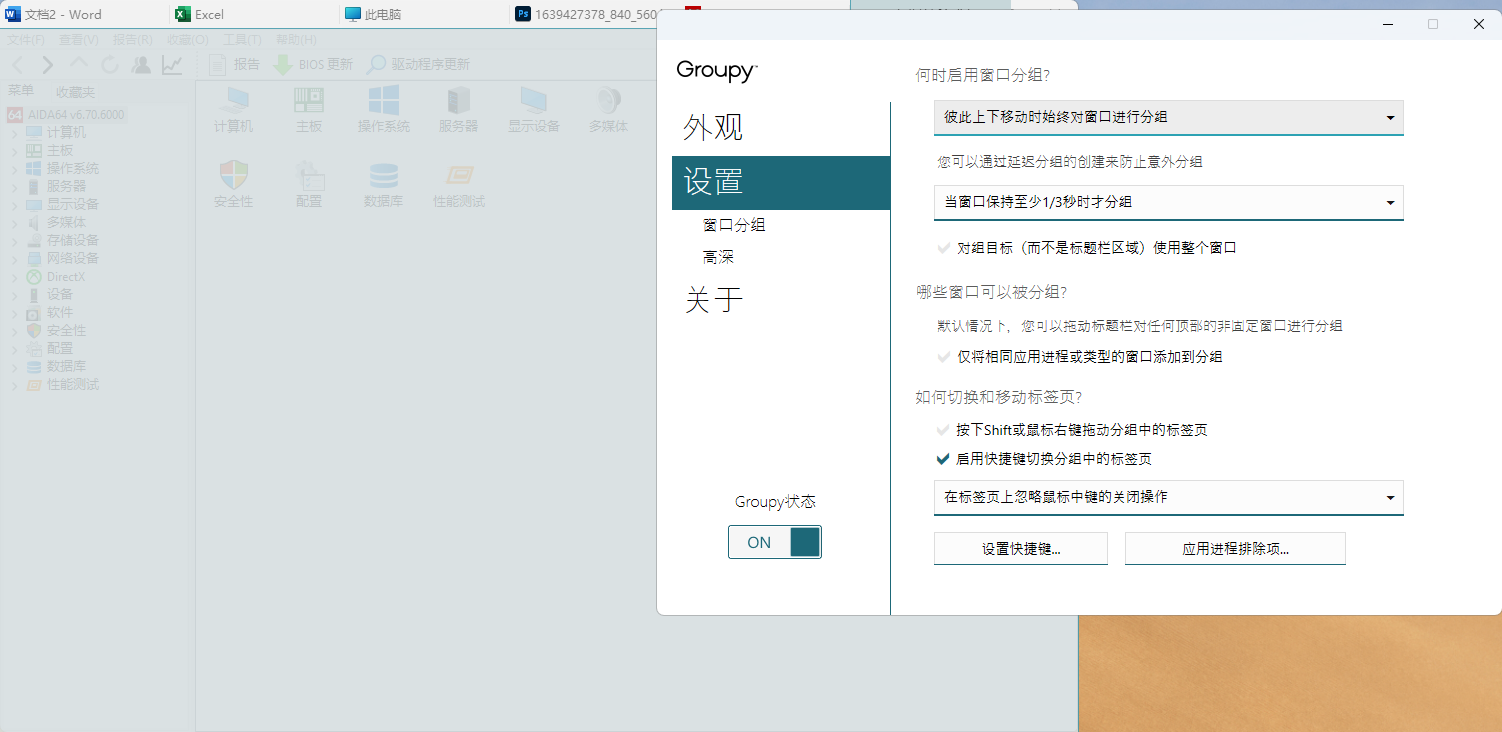Click the BIOS 更新 green arrow icon
This screenshot has width=1502, height=732.
[x=284, y=64]
